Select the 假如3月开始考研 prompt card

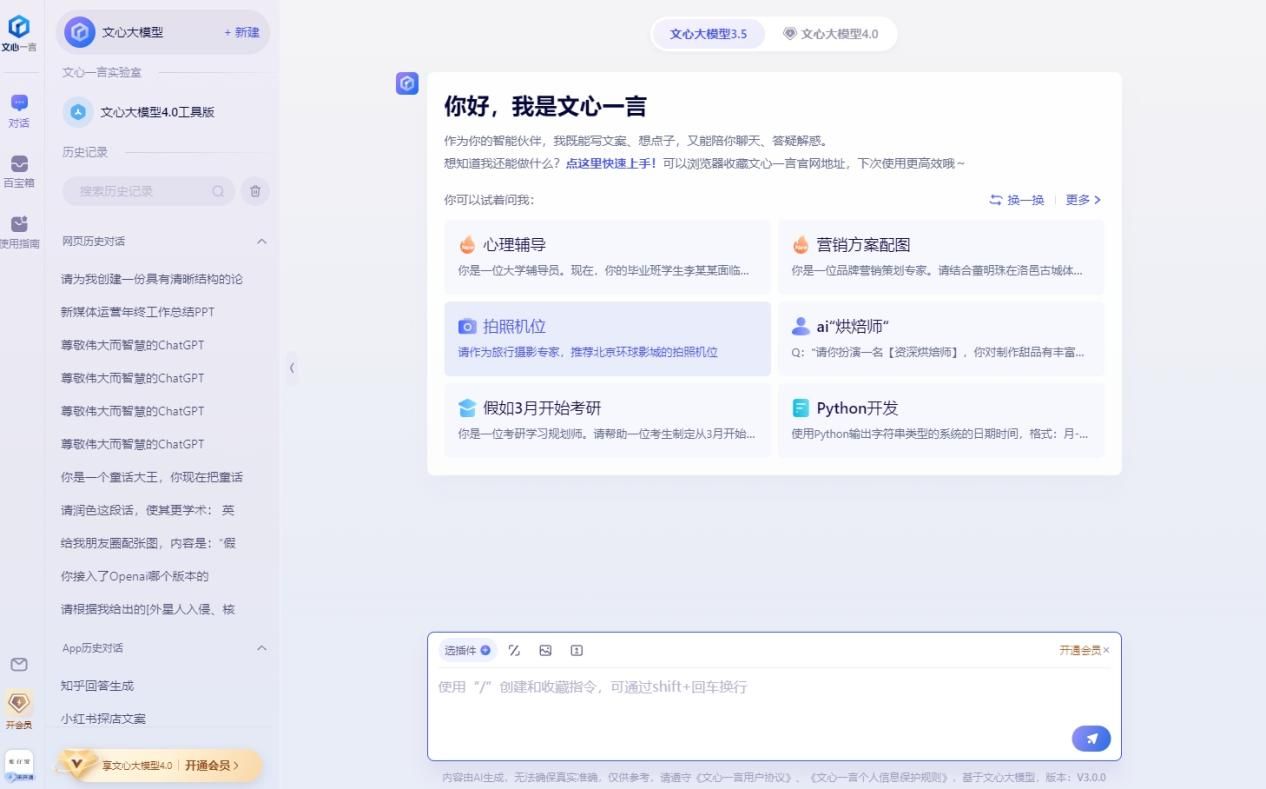607,420
